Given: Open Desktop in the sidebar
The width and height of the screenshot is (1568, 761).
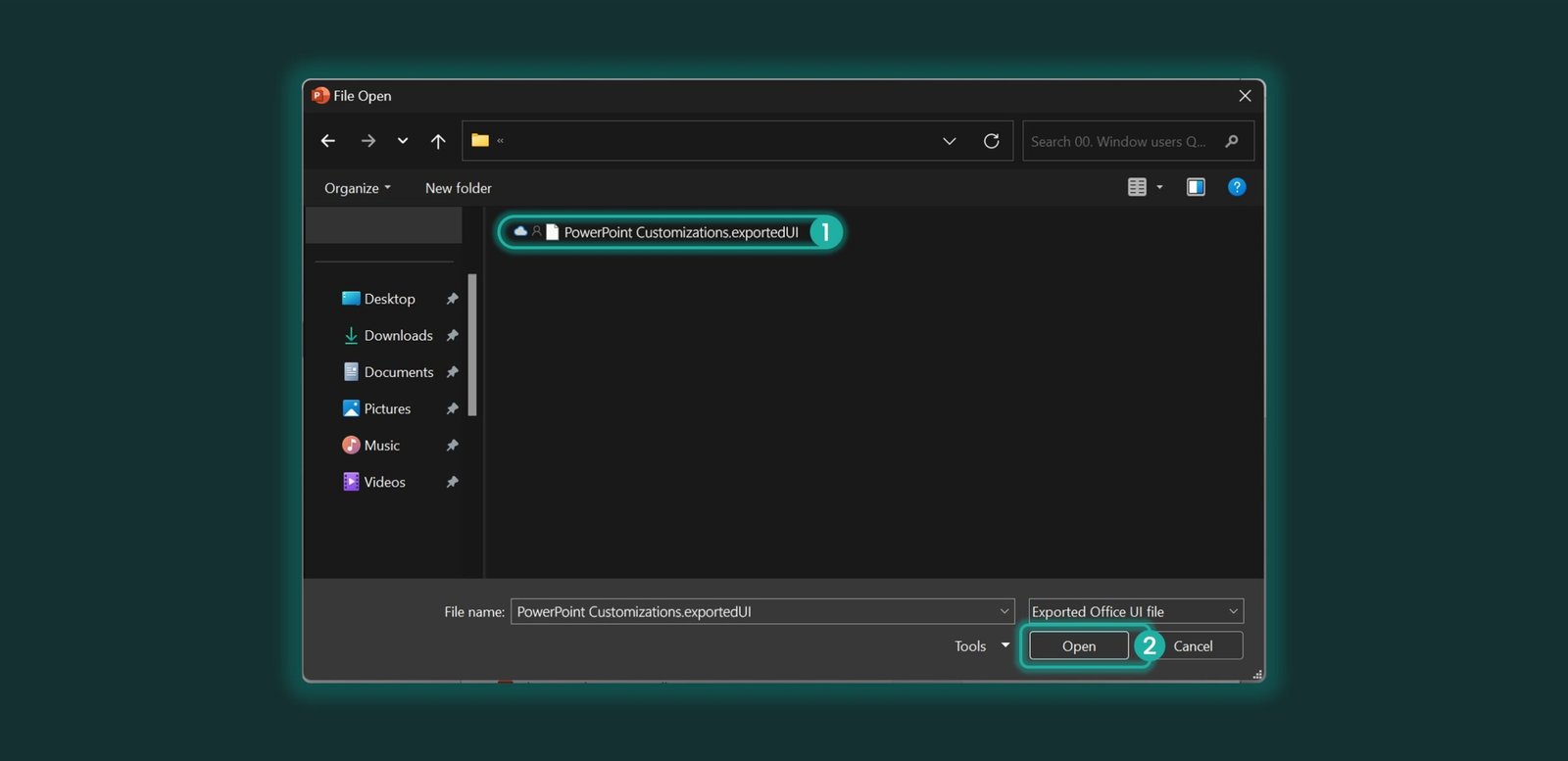Looking at the screenshot, I should (x=389, y=299).
